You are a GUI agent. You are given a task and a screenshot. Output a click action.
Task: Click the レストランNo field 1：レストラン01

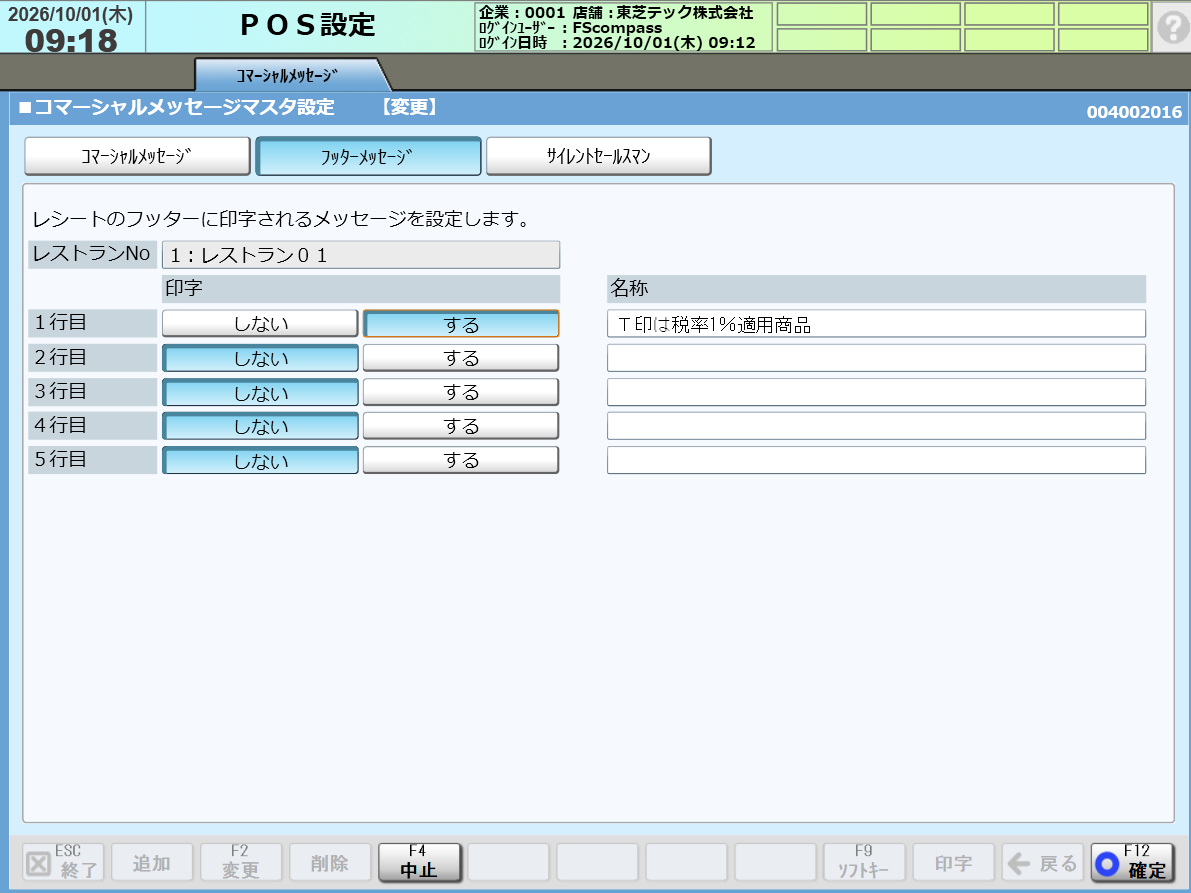click(361, 254)
